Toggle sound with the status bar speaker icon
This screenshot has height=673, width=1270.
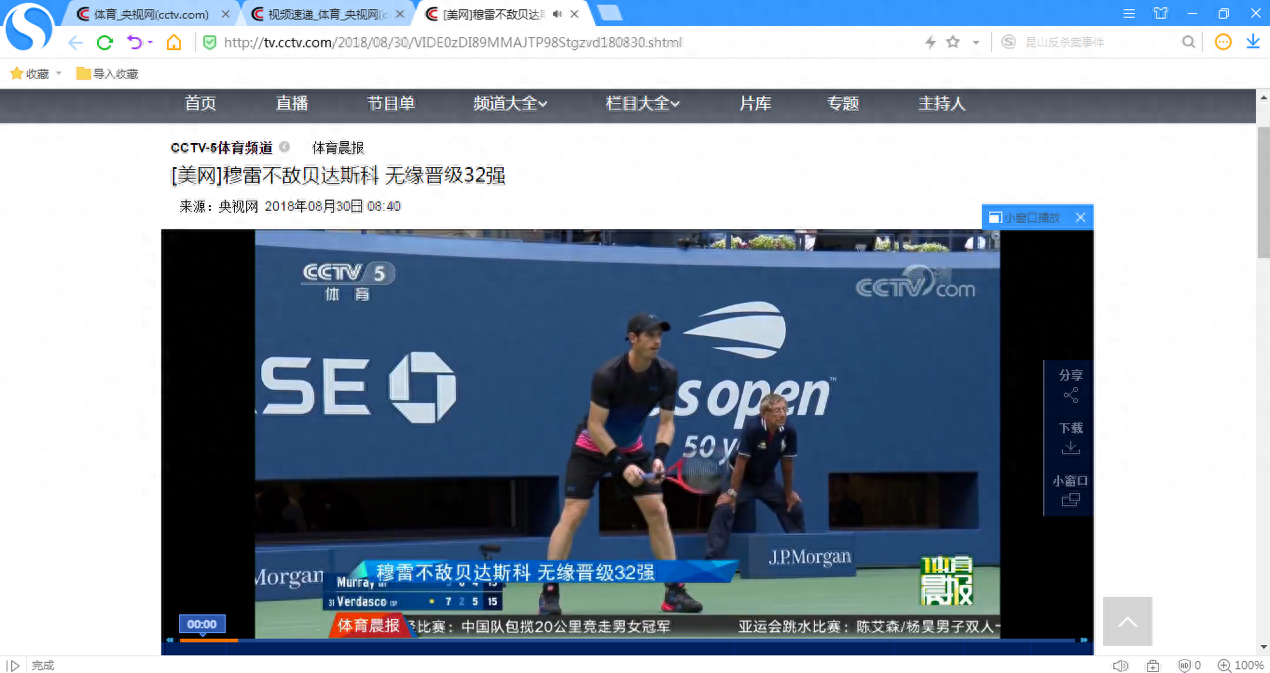(1120, 665)
